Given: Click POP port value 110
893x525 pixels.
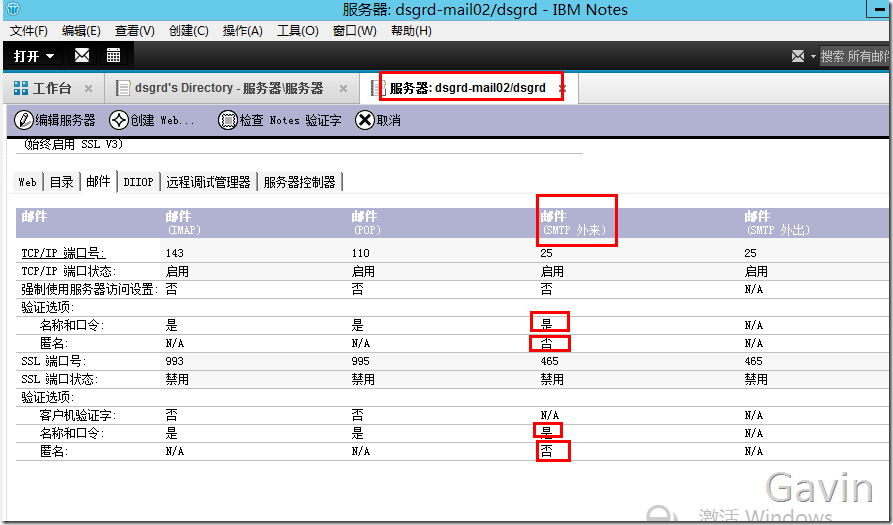Looking at the screenshot, I should (361, 253).
